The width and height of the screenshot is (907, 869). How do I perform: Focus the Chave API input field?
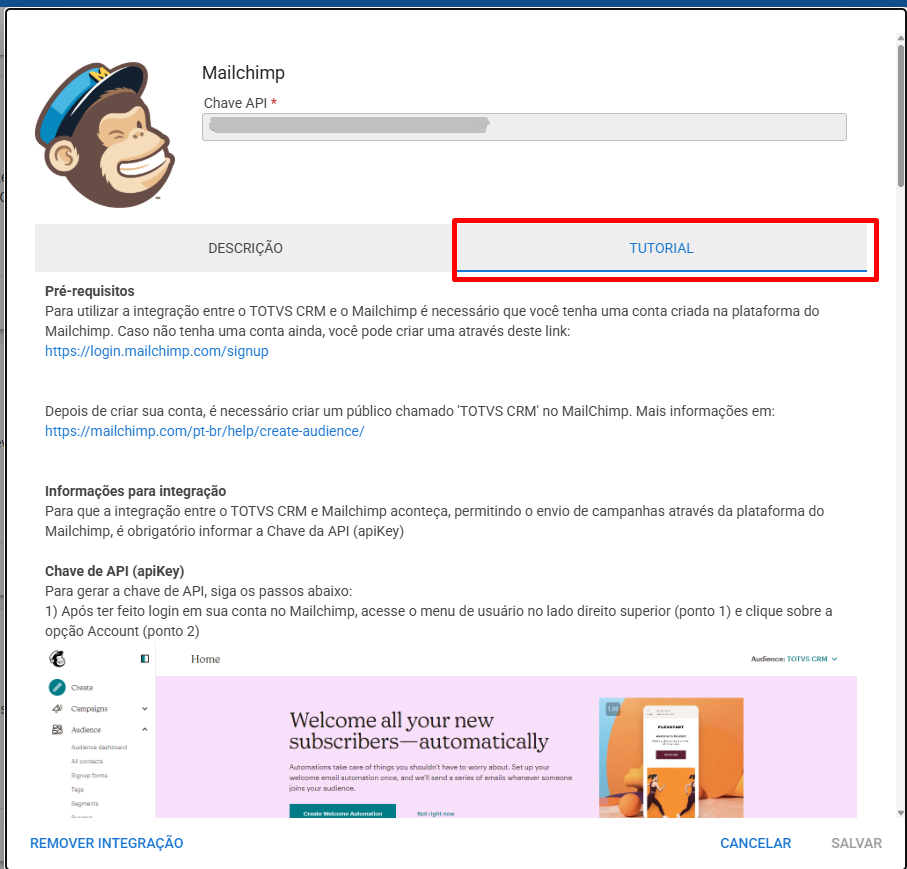(524, 127)
